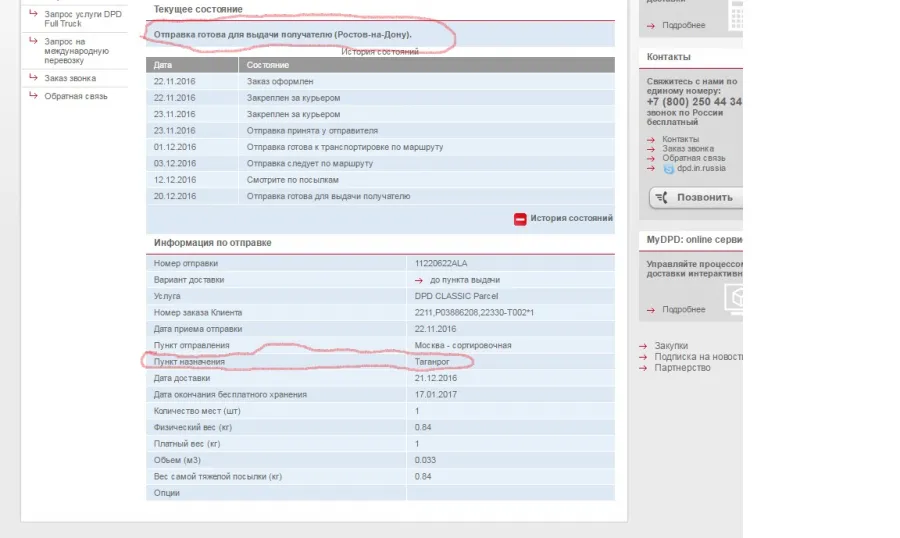This screenshot has height=538, width=900.
Task: Open the Подписка на новости link
Action: [699, 357]
